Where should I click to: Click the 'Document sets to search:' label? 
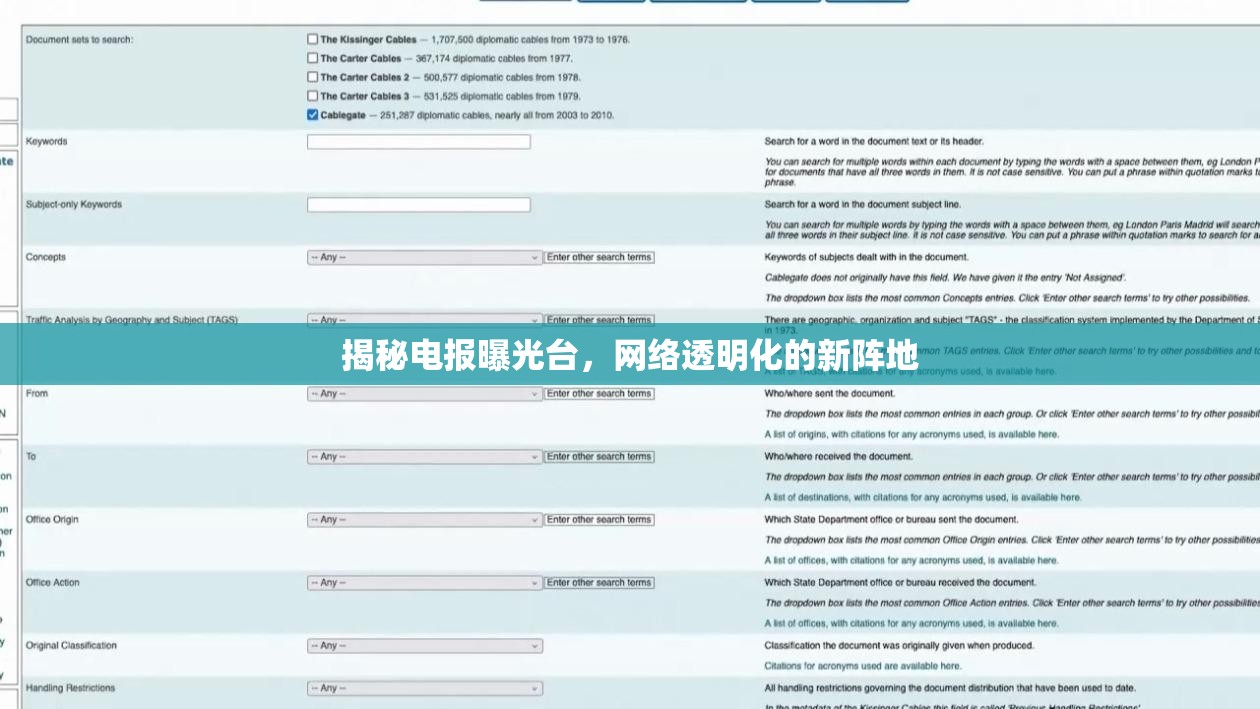click(79, 40)
